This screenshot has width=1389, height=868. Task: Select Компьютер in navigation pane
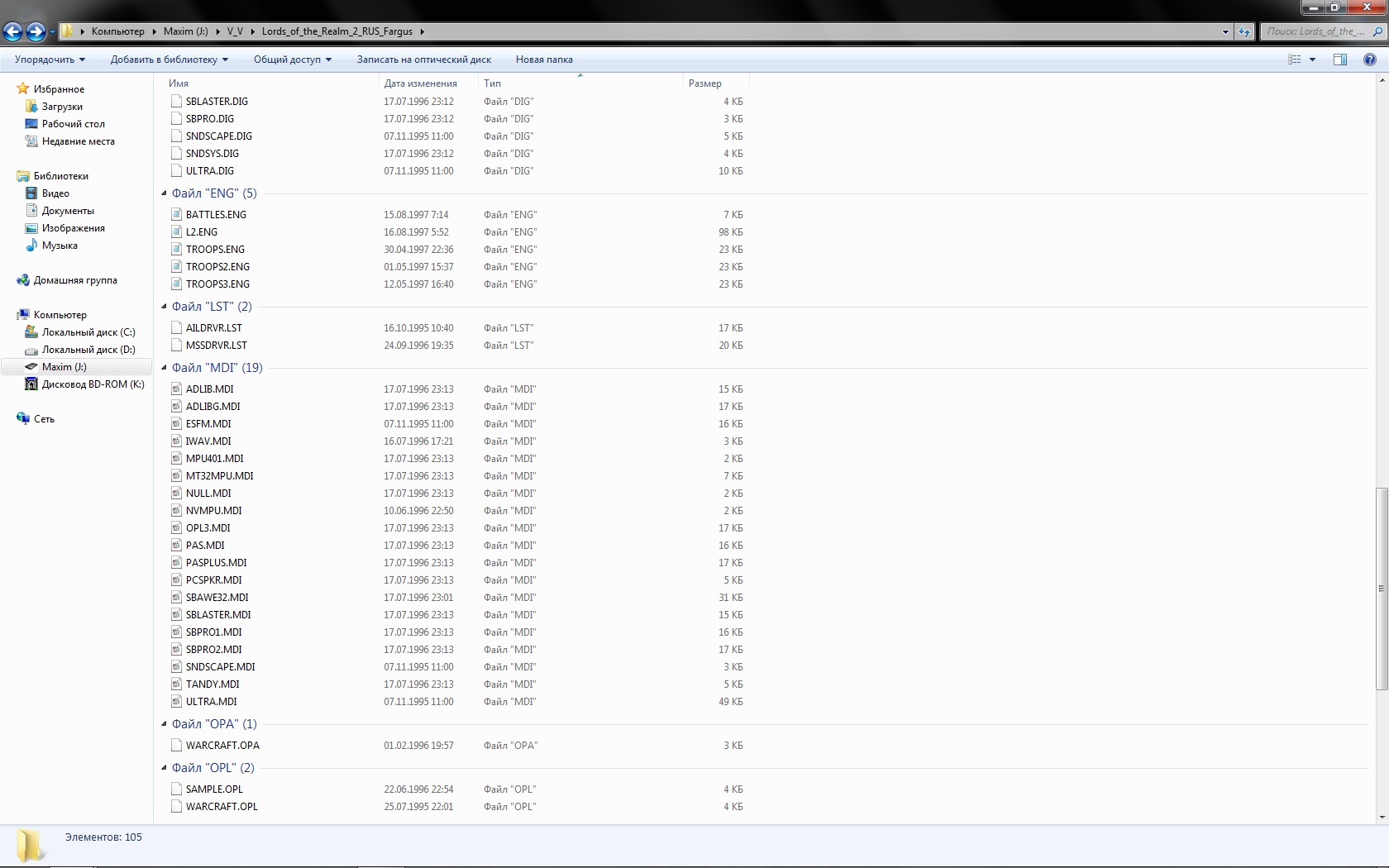pyautogui.click(x=60, y=315)
